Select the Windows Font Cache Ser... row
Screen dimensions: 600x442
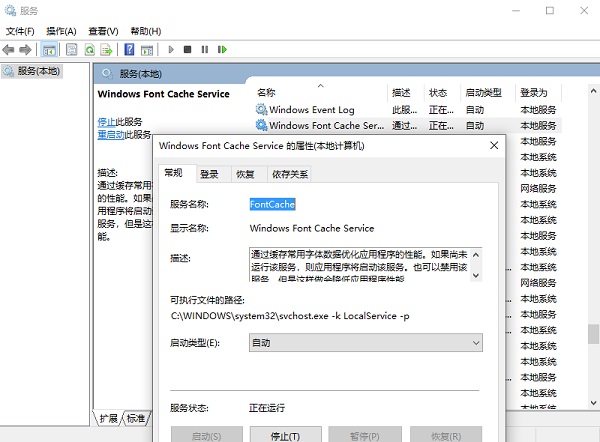[407, 126]
